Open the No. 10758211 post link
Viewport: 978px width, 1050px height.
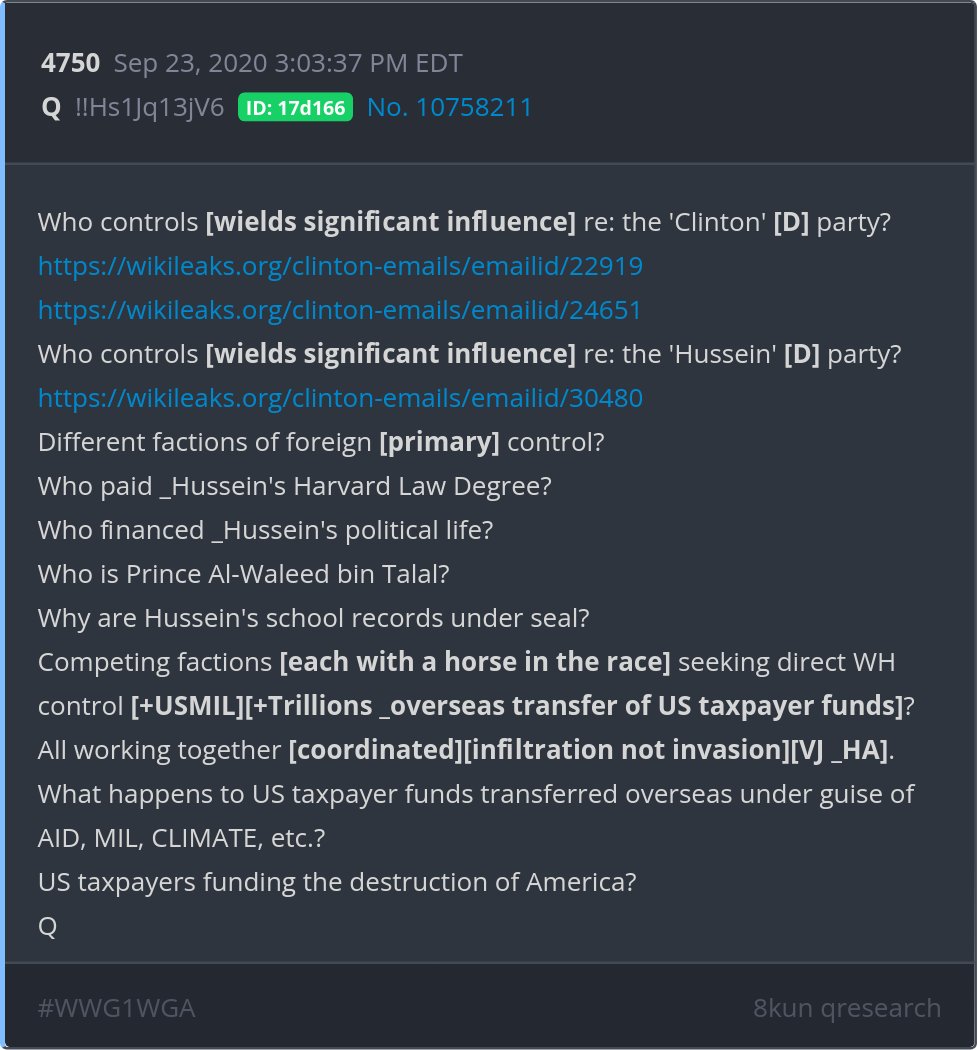[450, 108]
